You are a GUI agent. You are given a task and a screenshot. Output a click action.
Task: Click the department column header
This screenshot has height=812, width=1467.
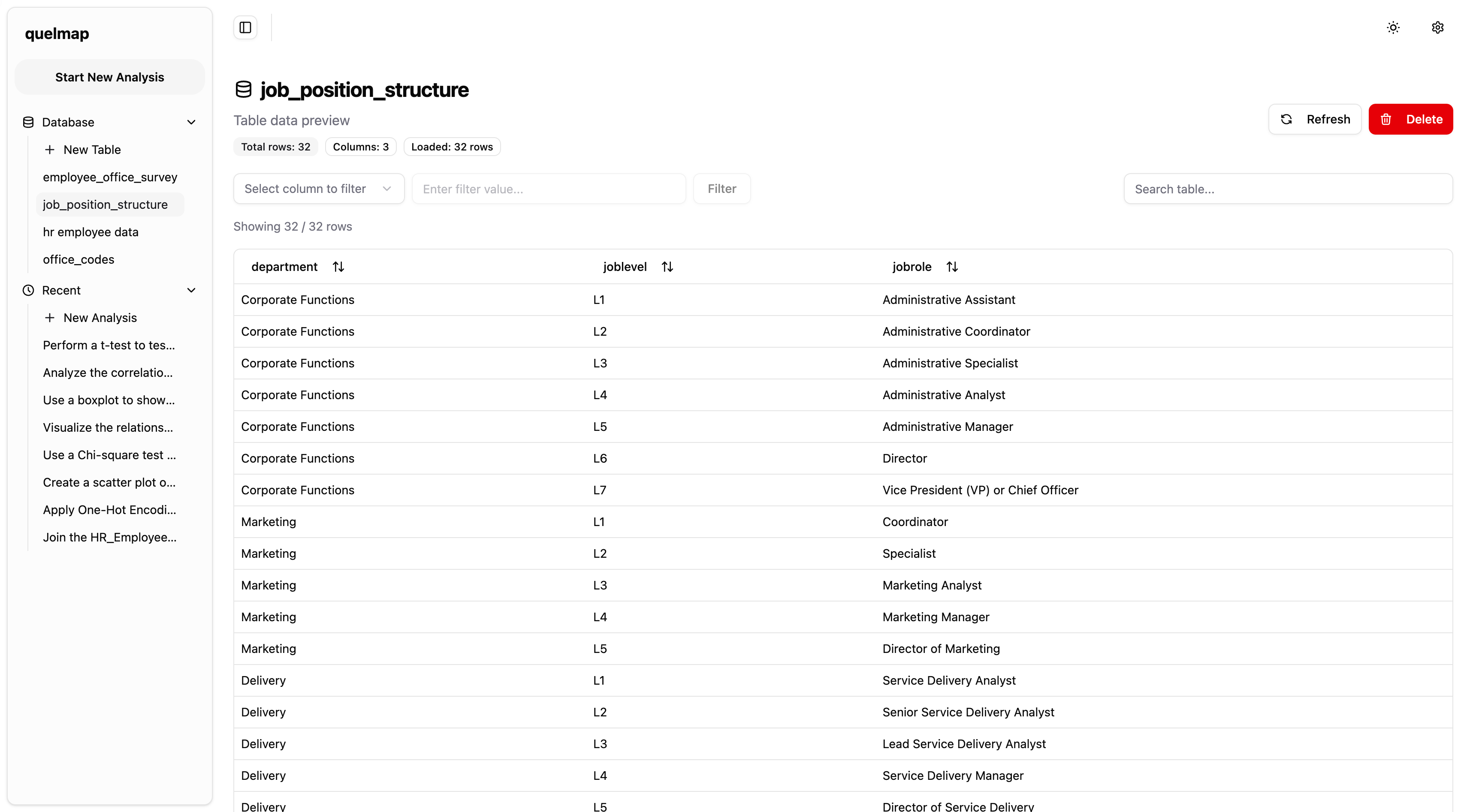pos(284,266)
